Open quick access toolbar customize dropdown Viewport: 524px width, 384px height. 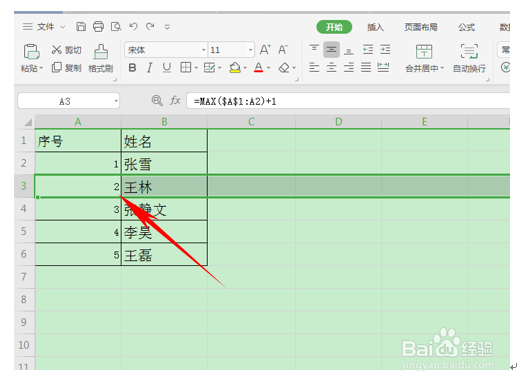[167, 27]
